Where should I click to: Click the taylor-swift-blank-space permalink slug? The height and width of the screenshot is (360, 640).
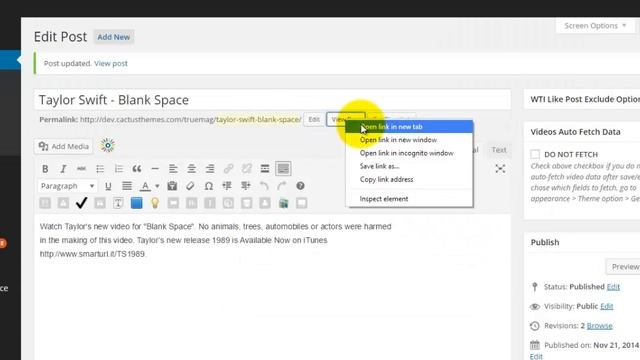[x=259, y=120]
